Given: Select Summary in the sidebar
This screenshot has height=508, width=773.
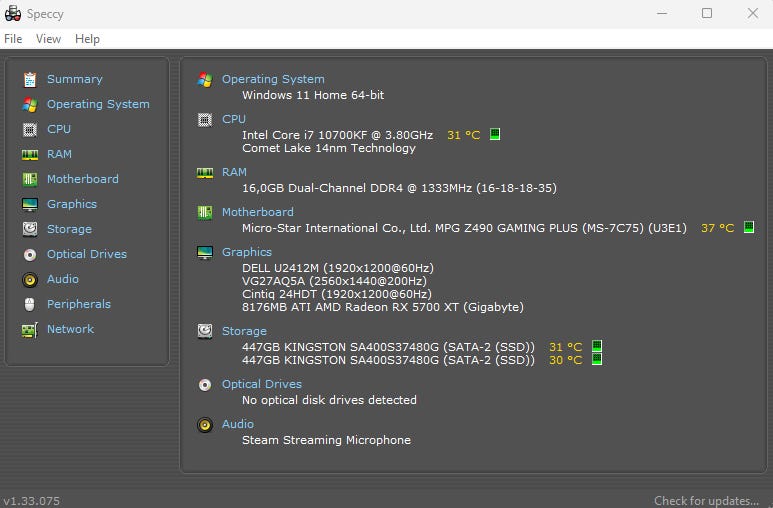Looking at the screenshot, I should [74, 79].
